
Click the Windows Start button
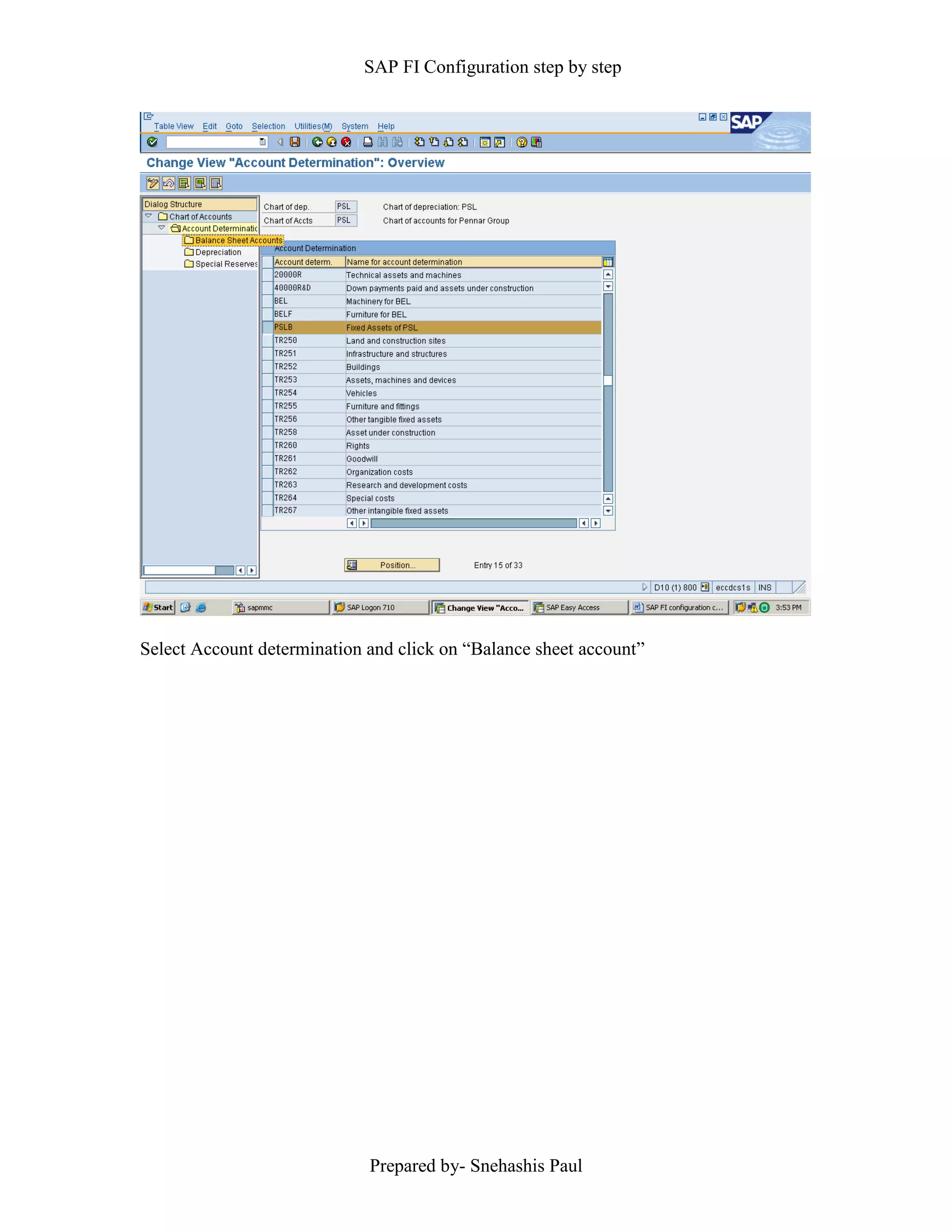tap(158, 608)
